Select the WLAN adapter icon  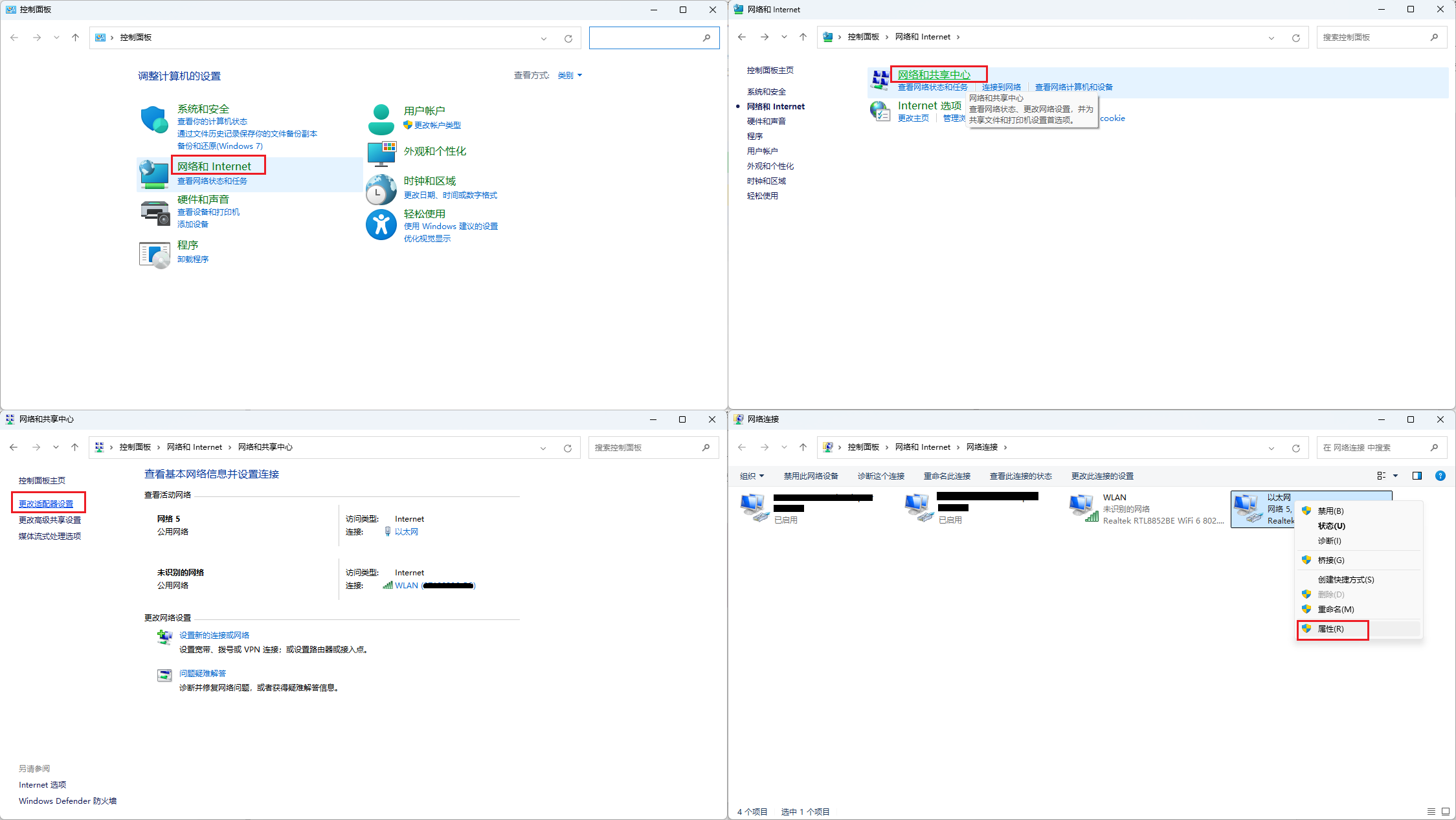pyautogui.click(x=1083, y=508)
